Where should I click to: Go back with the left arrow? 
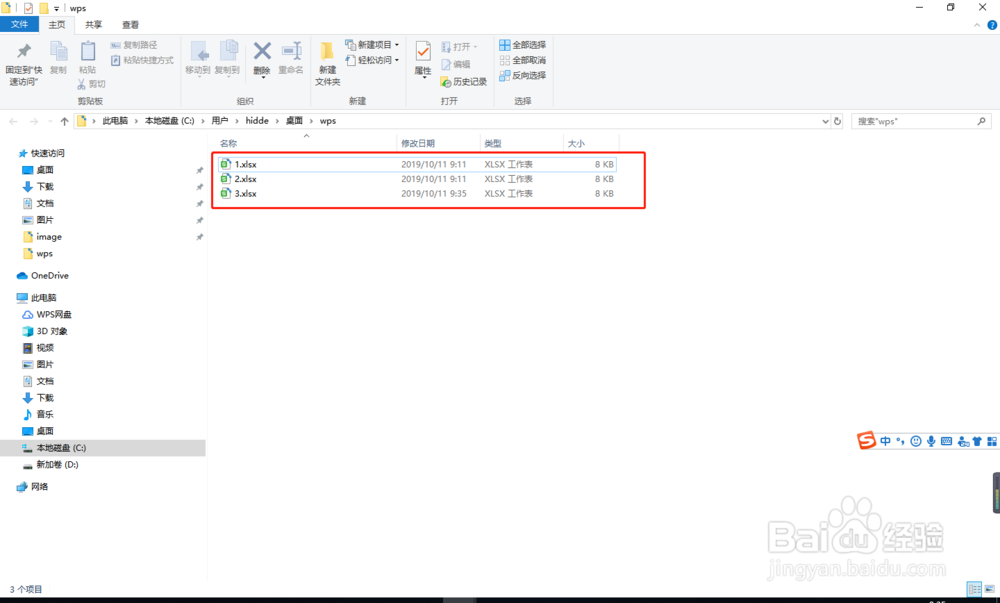coord(13,121)
